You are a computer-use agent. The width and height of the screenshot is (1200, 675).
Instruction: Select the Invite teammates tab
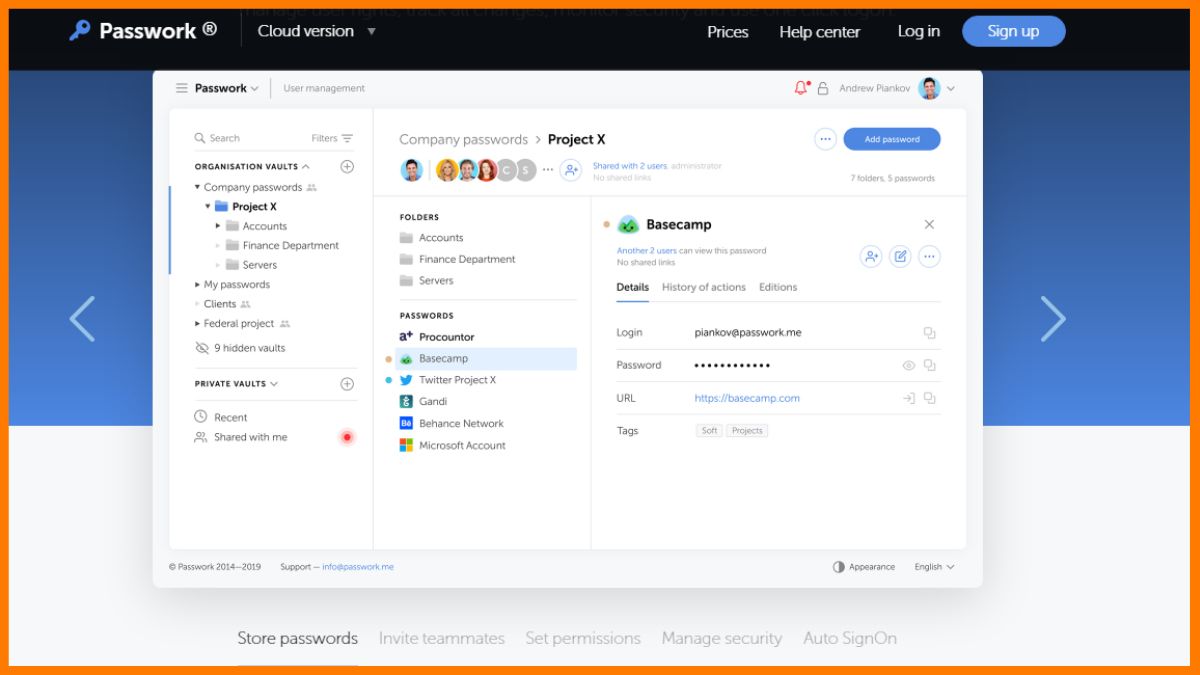441,638
